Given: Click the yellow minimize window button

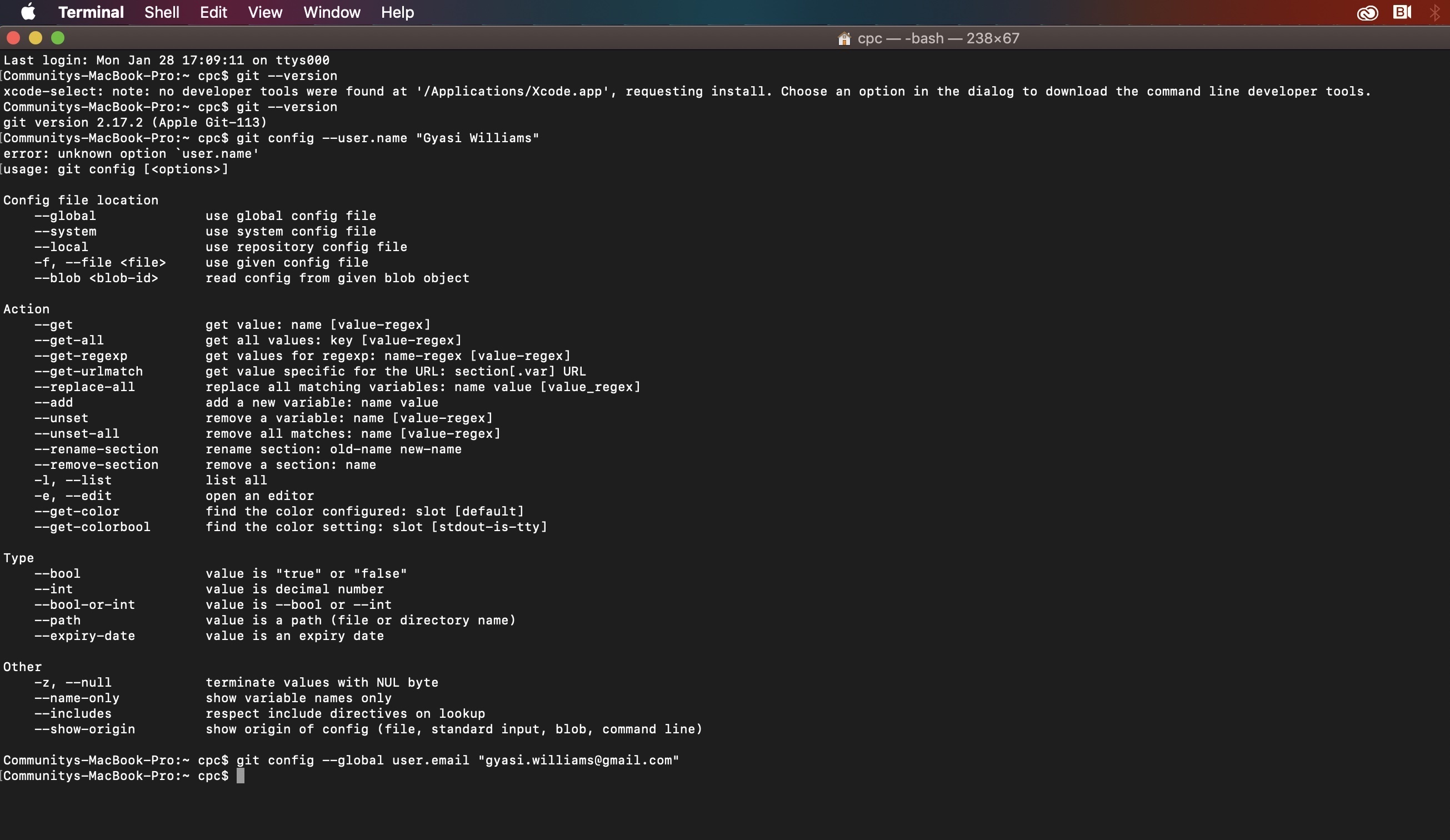Looking at the screenshot, I should 36,38.
